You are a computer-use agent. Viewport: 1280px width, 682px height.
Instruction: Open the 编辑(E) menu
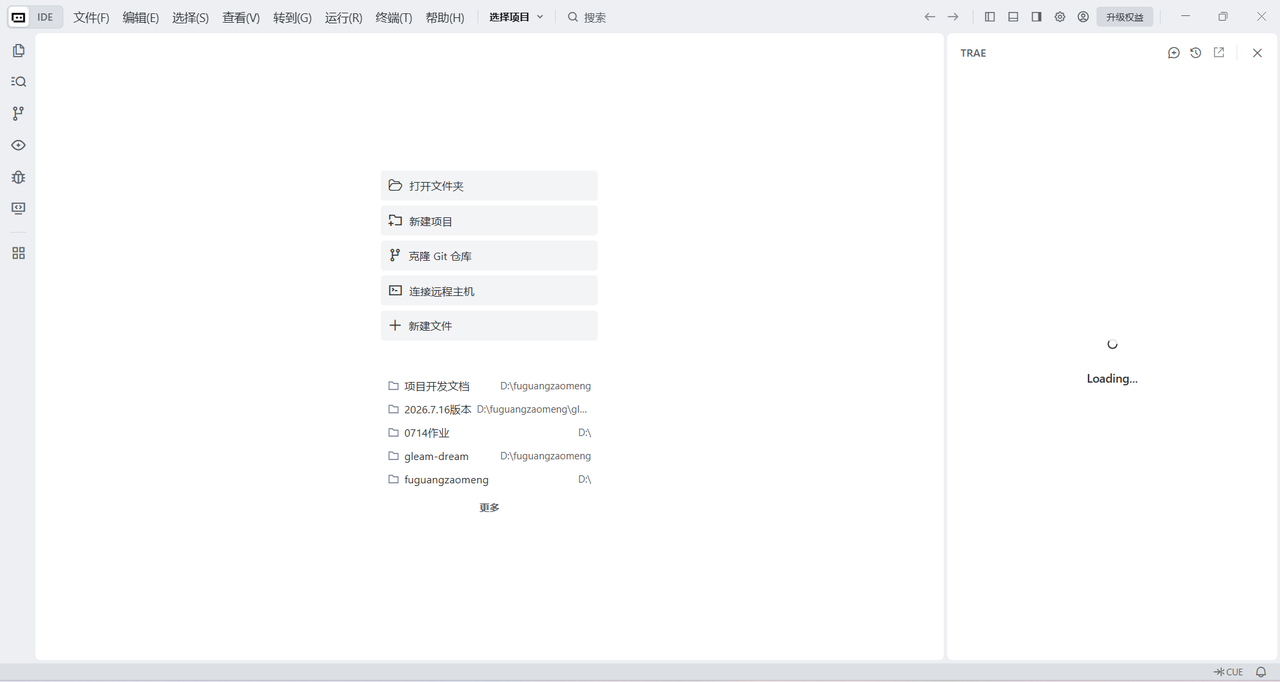tap(141, 18)
